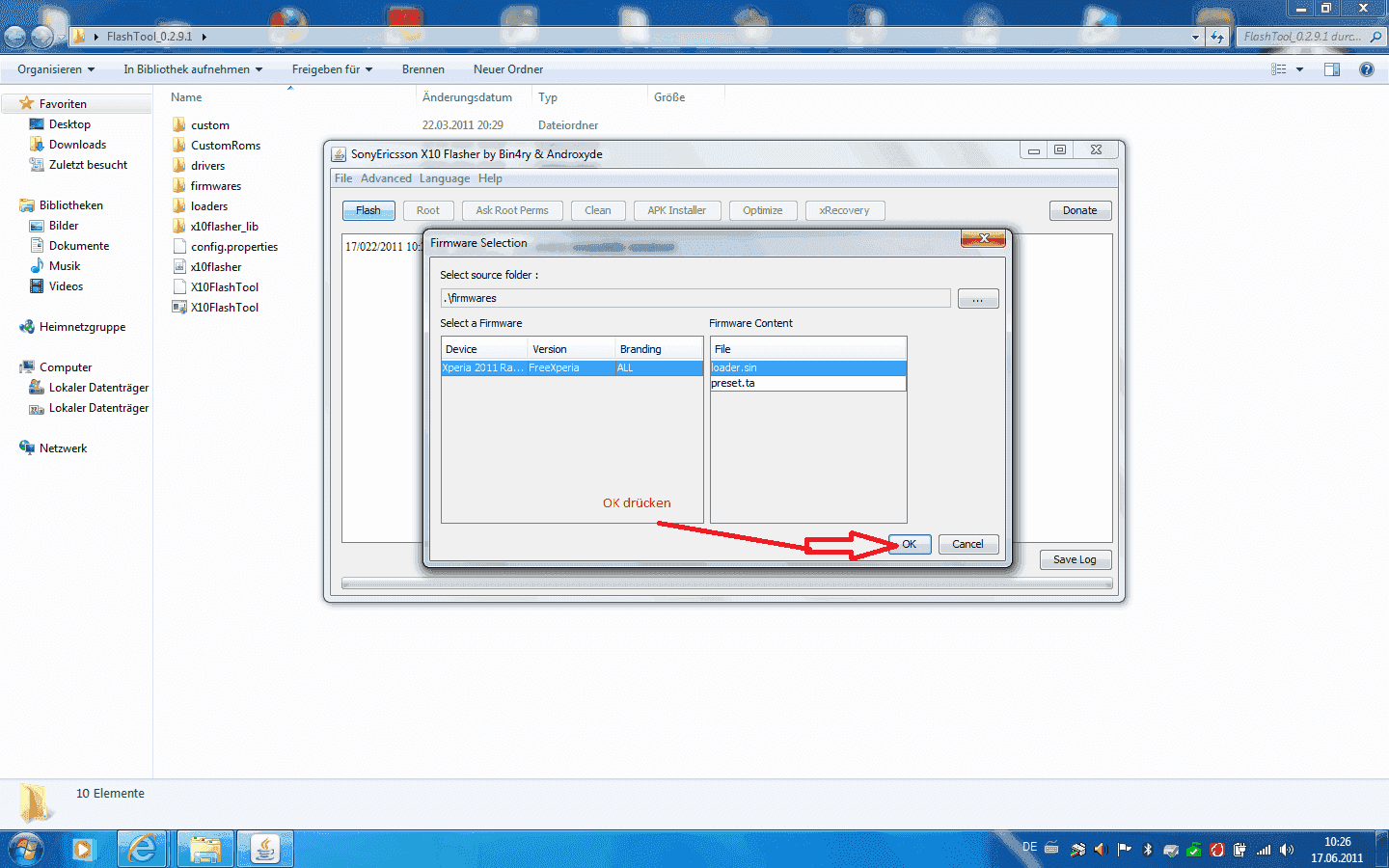The width and height of the screenshot is (1389, 868).
Task: Open the In Bibliothek aufnehmen dropdown
Action: click(x=193, y=69)
